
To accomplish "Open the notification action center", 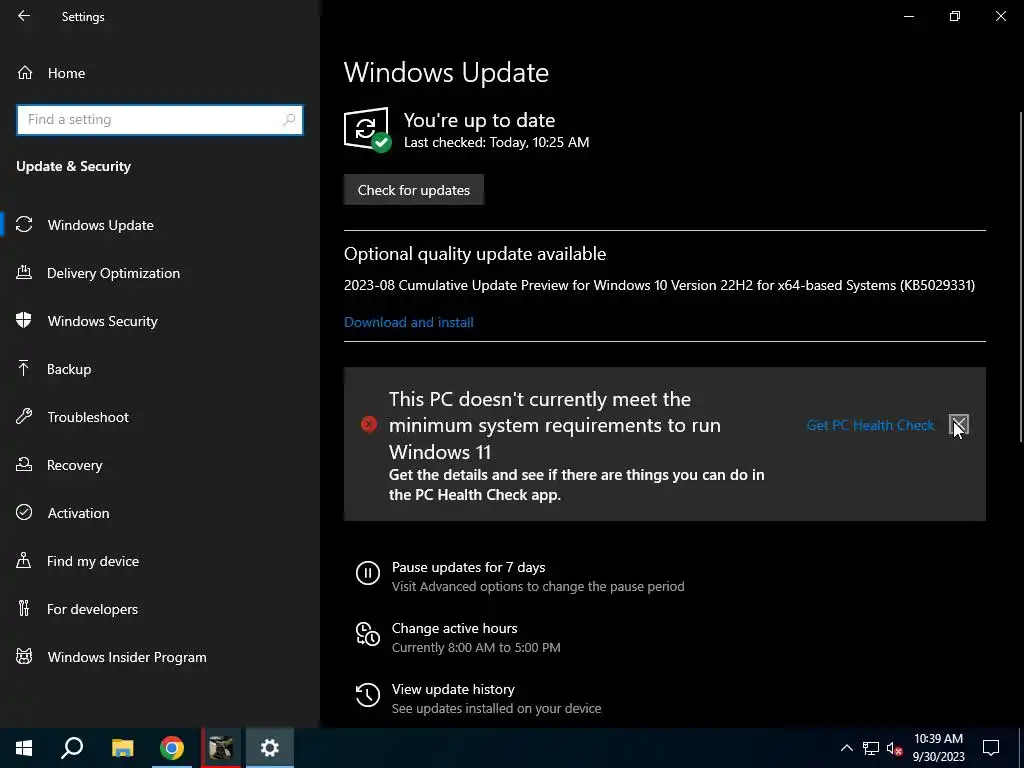I will [991, 748].
